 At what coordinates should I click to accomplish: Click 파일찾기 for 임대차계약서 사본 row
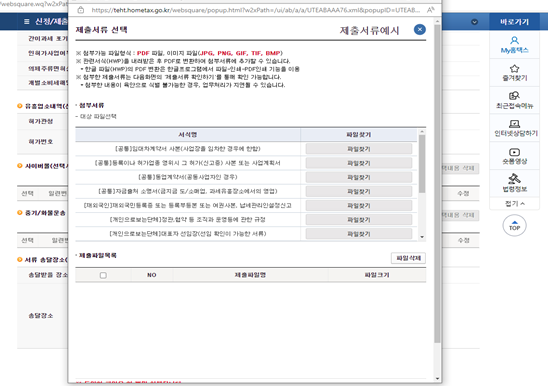pyautogui.click(x=358, y=149)
